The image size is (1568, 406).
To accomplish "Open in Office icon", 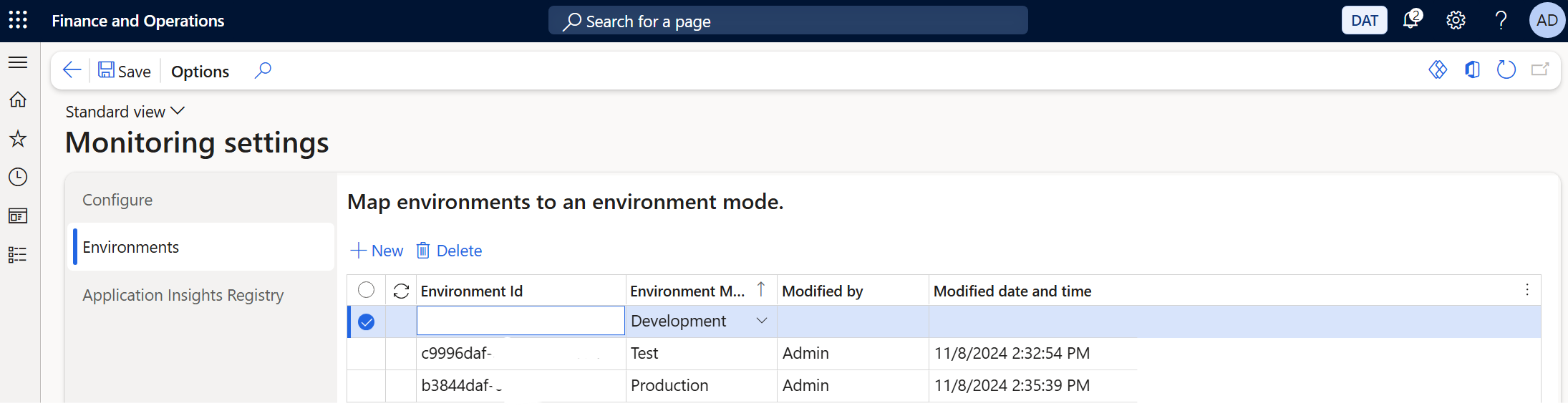I will pyautogui.click(x=1472, y=69).
